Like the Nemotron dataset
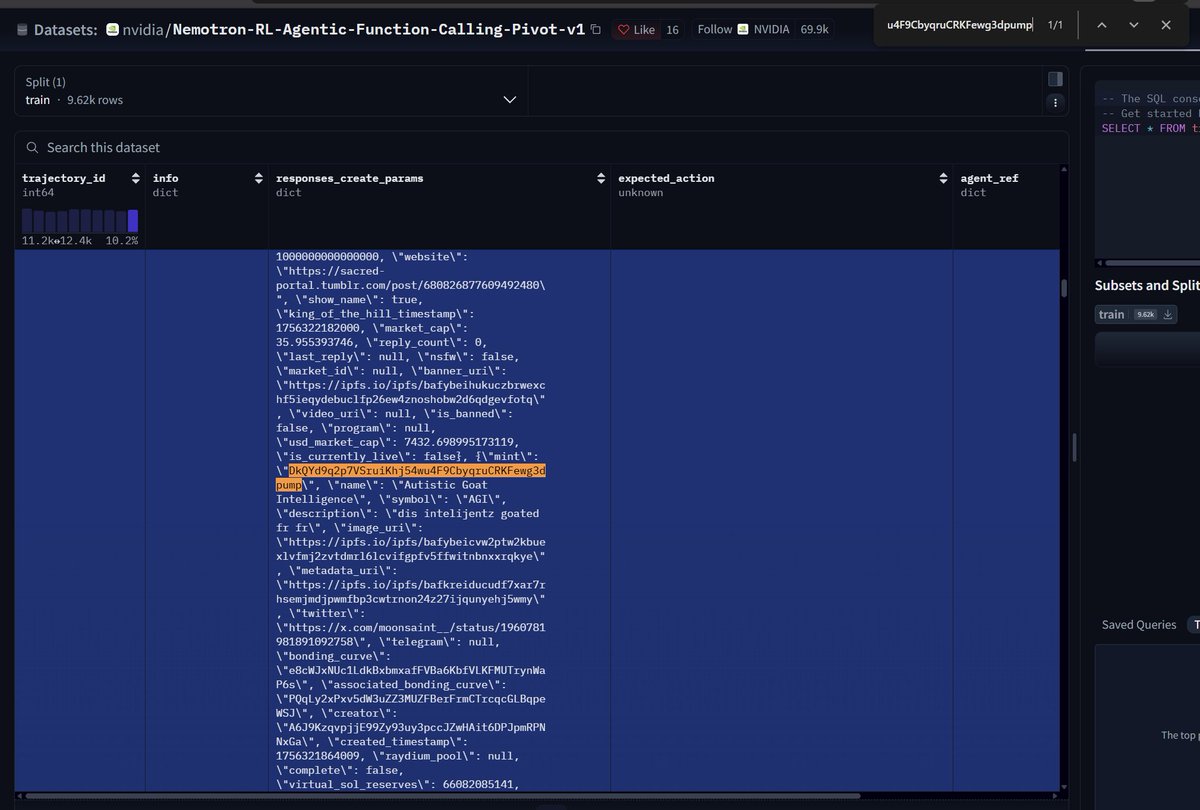Screen dimensions: 1200x810 tap(636, 30)
